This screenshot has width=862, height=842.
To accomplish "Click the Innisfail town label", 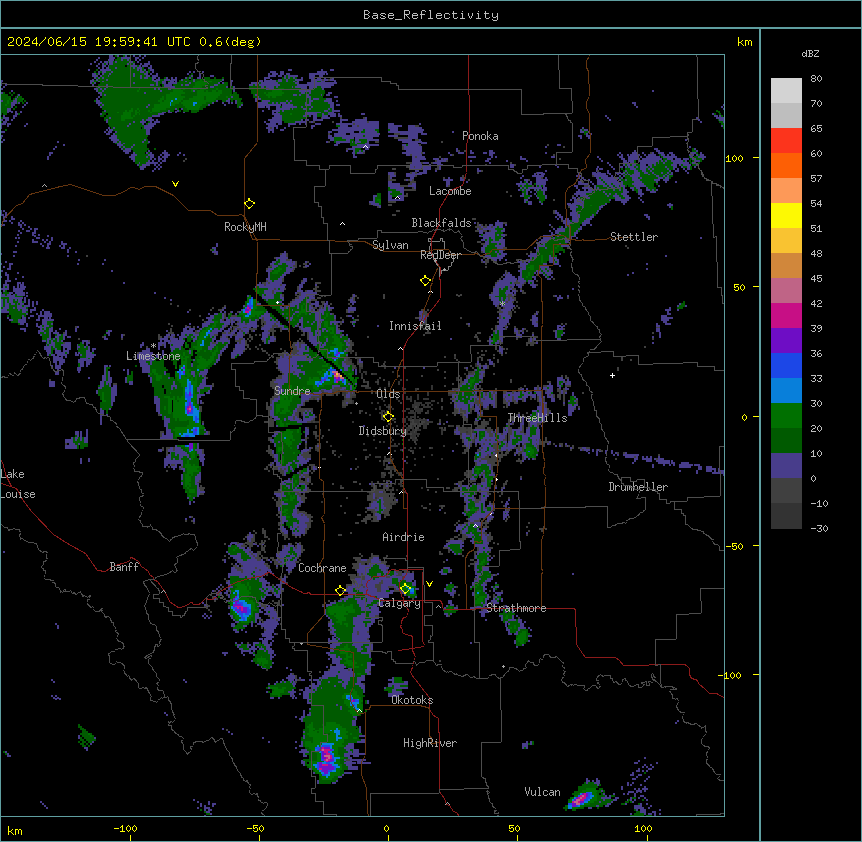I will (x=415, y=326).
